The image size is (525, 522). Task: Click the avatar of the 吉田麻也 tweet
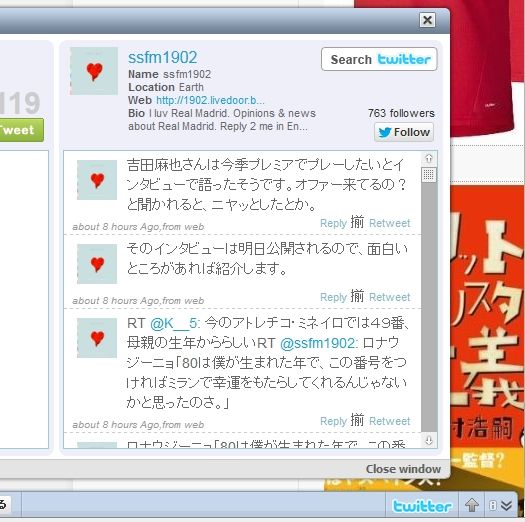[97, 180]
